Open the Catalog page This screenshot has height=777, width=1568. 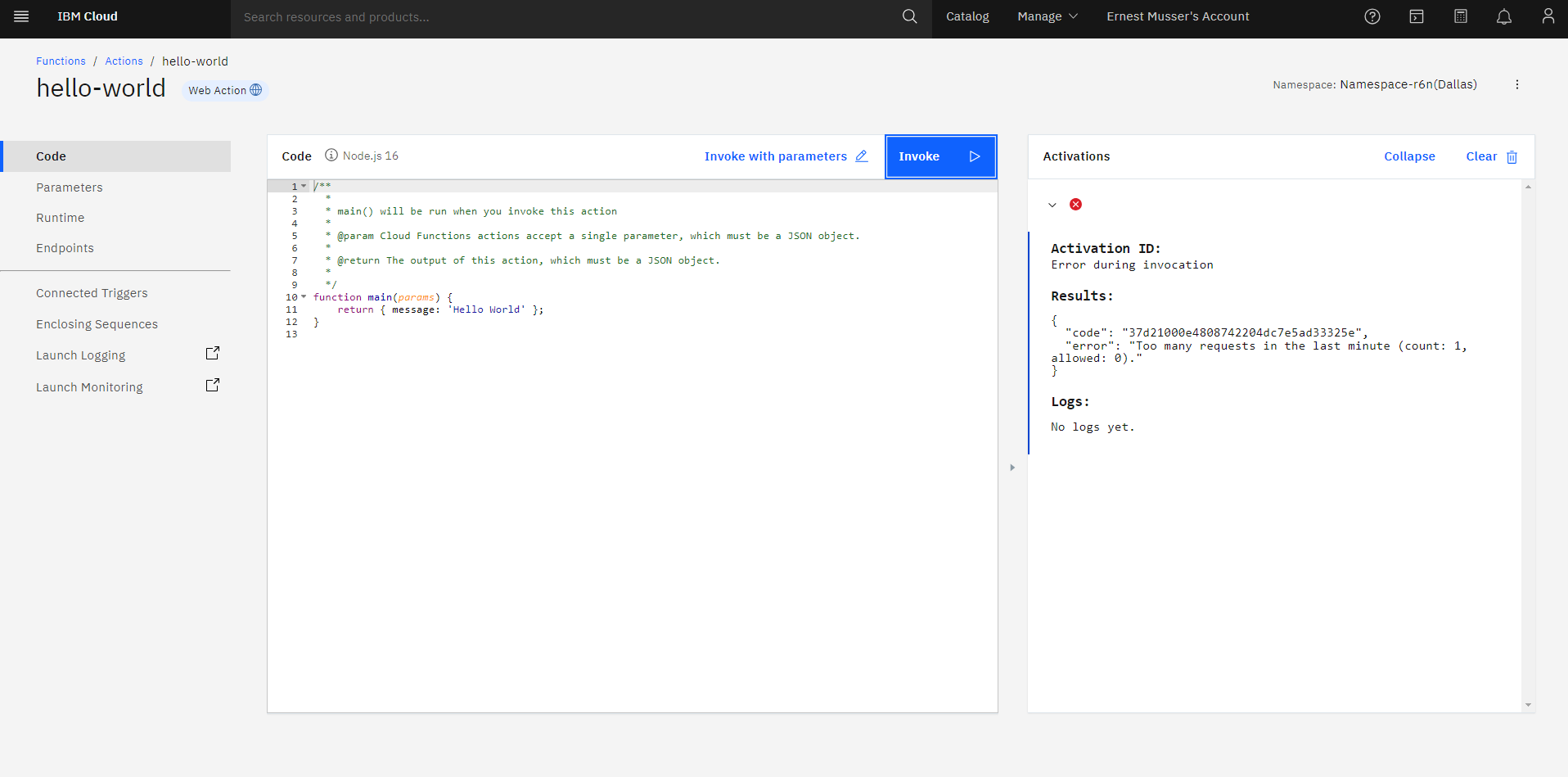[x=967, y=16]
